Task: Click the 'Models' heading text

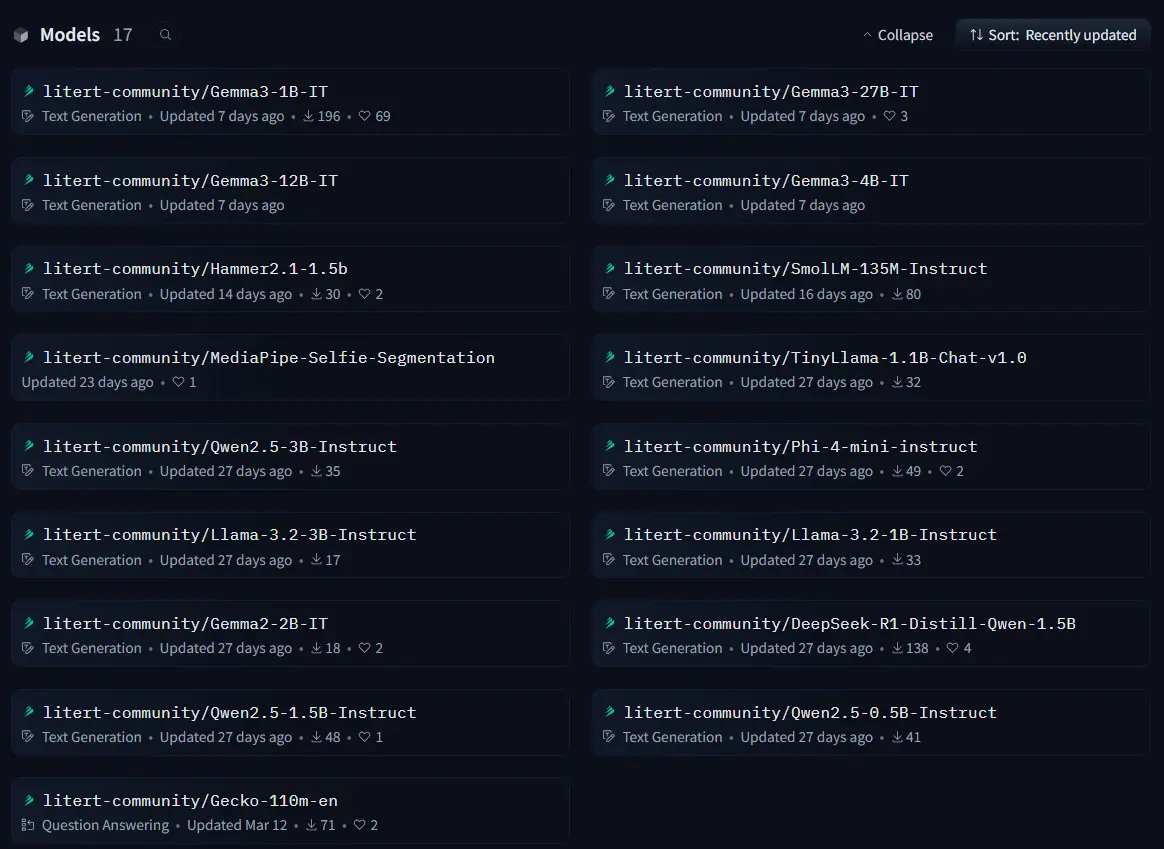Action: click(70, 35)
